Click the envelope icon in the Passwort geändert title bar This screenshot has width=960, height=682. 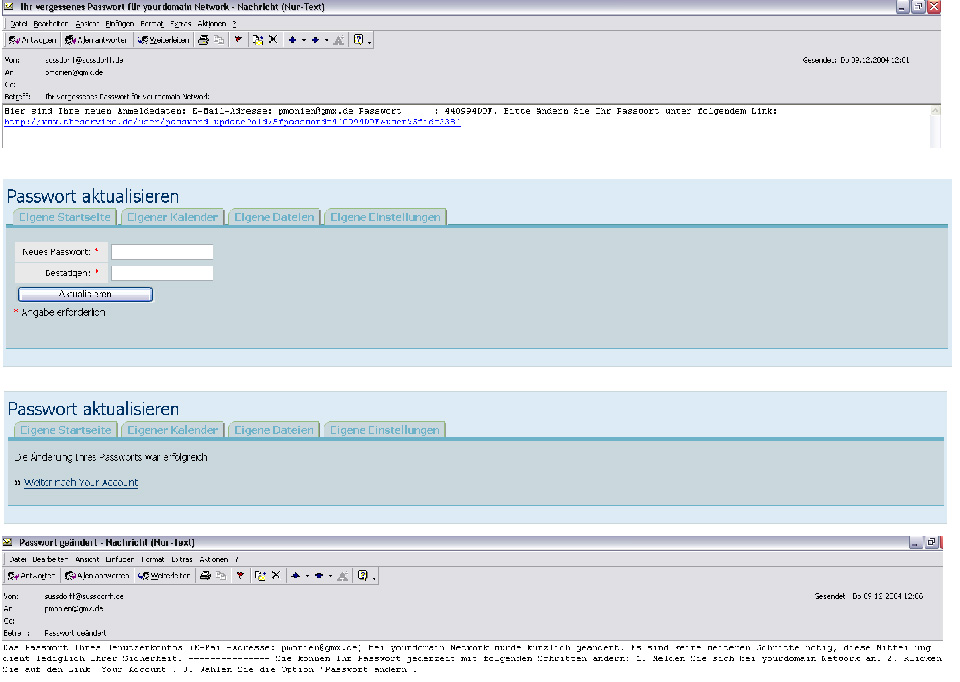(10, 541)
